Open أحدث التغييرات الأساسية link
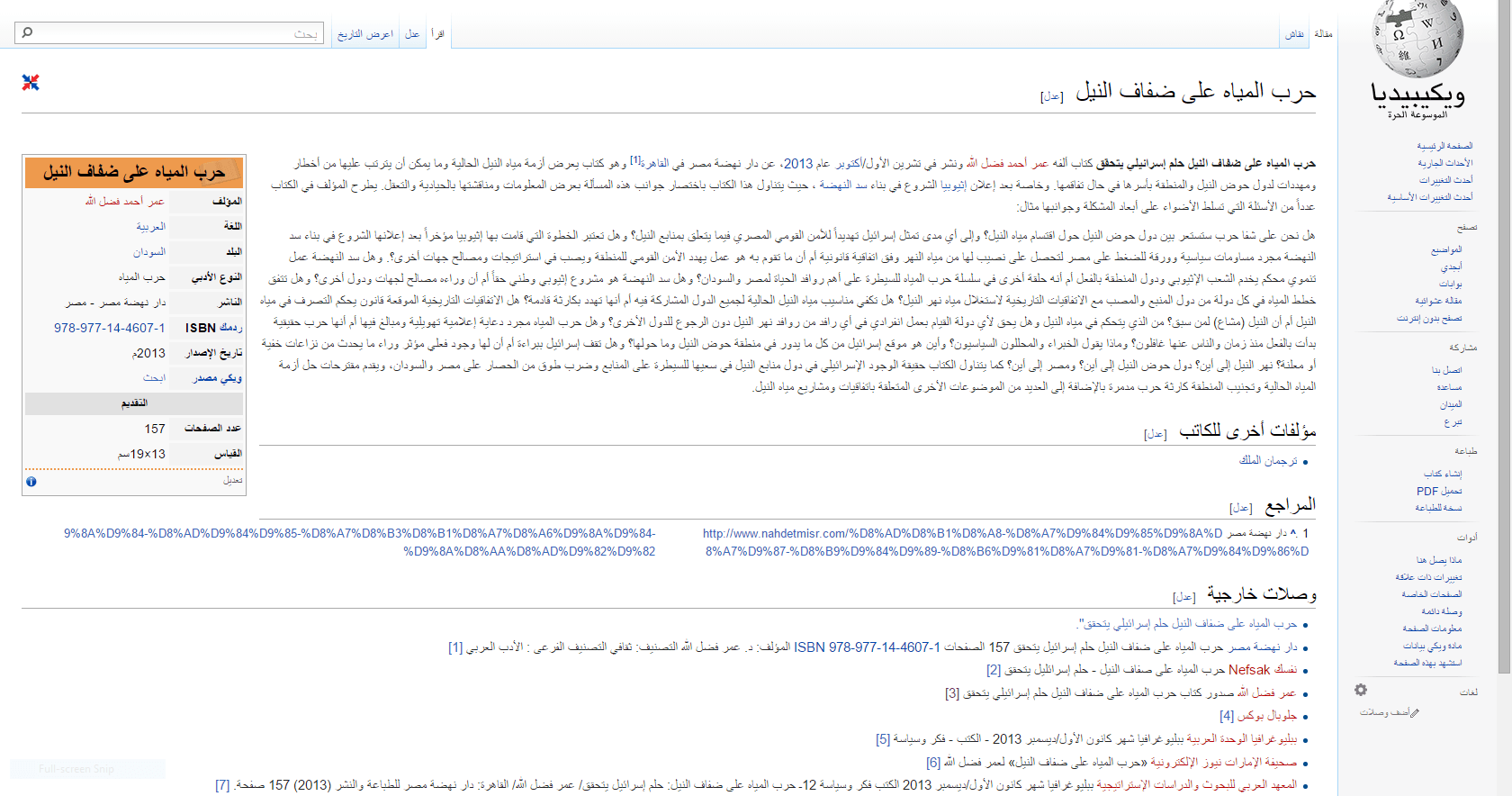The height and width of the screenshot is (796, 1512). point(1430,197)
